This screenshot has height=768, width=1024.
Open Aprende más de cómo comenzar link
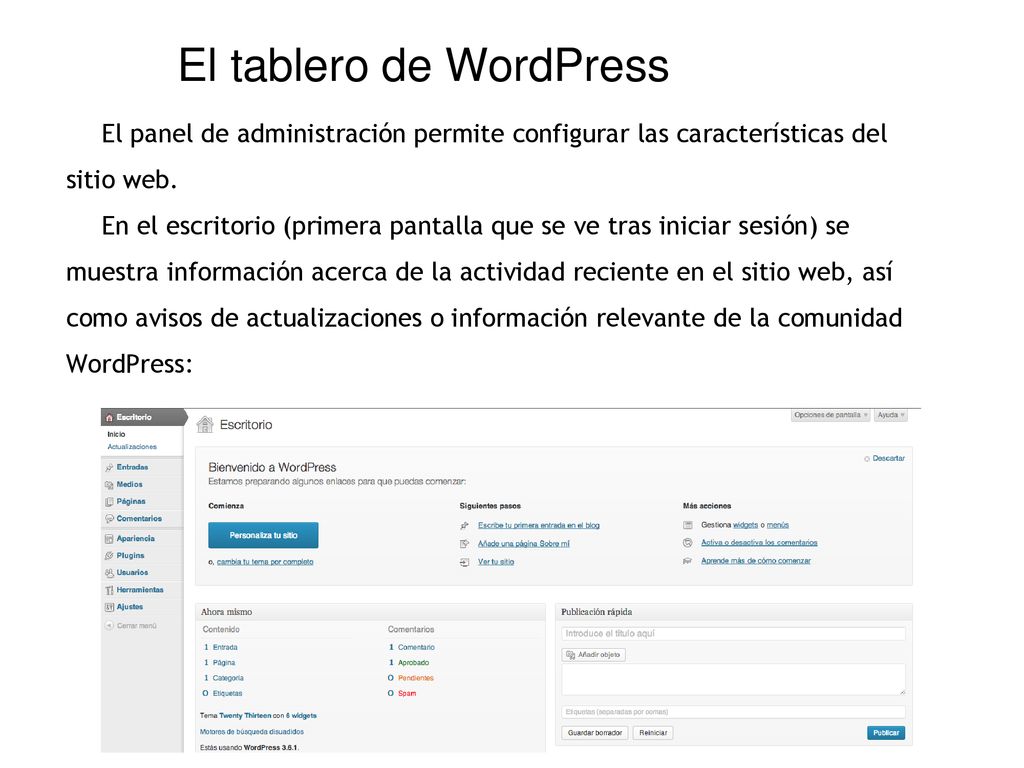tap(756, 561)
